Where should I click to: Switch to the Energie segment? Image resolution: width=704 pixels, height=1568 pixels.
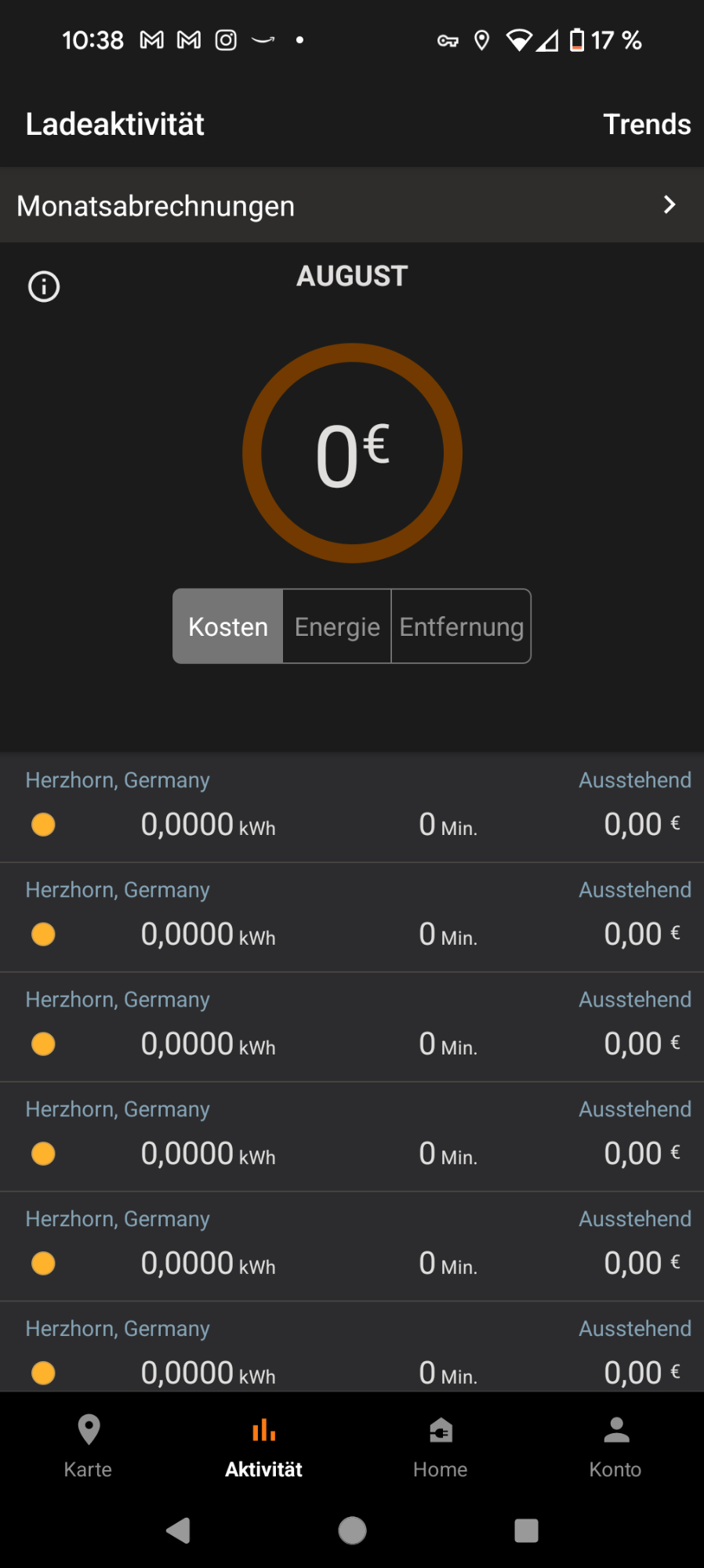click(337, 626)
